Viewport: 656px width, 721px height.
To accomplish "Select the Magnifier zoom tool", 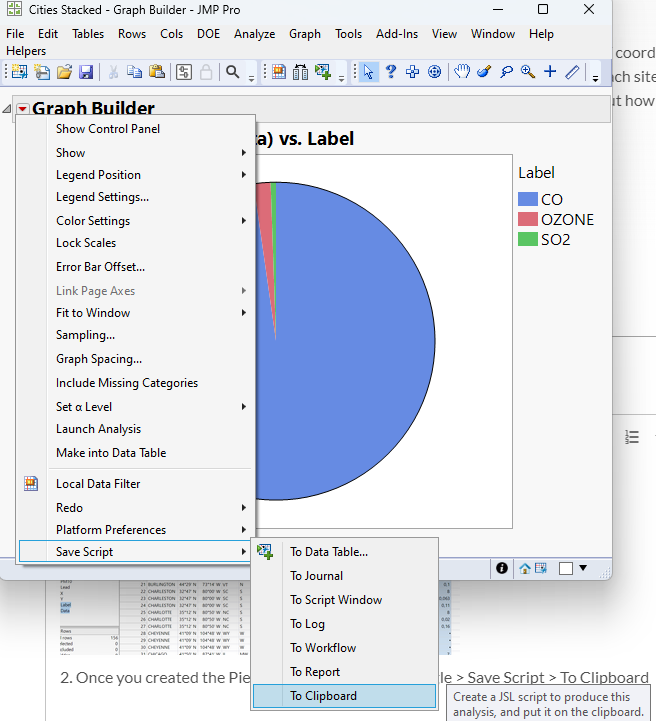I will click(528, 72).
